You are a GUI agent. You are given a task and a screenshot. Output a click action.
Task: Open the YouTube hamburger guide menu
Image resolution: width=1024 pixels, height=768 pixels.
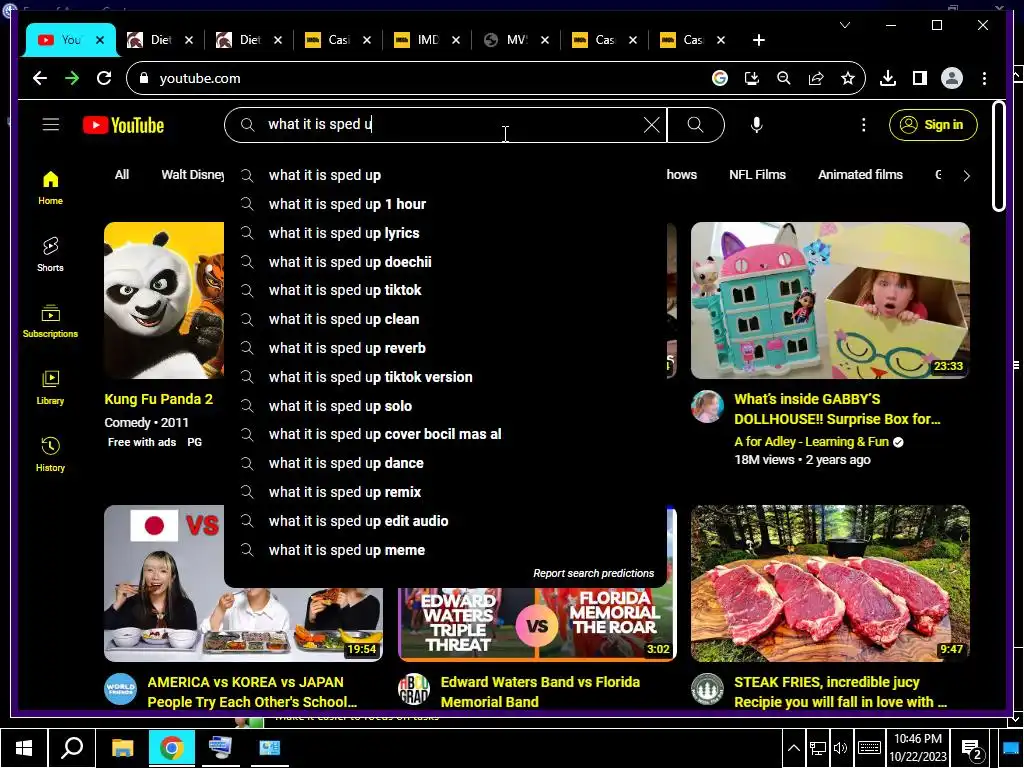[50, 125]
